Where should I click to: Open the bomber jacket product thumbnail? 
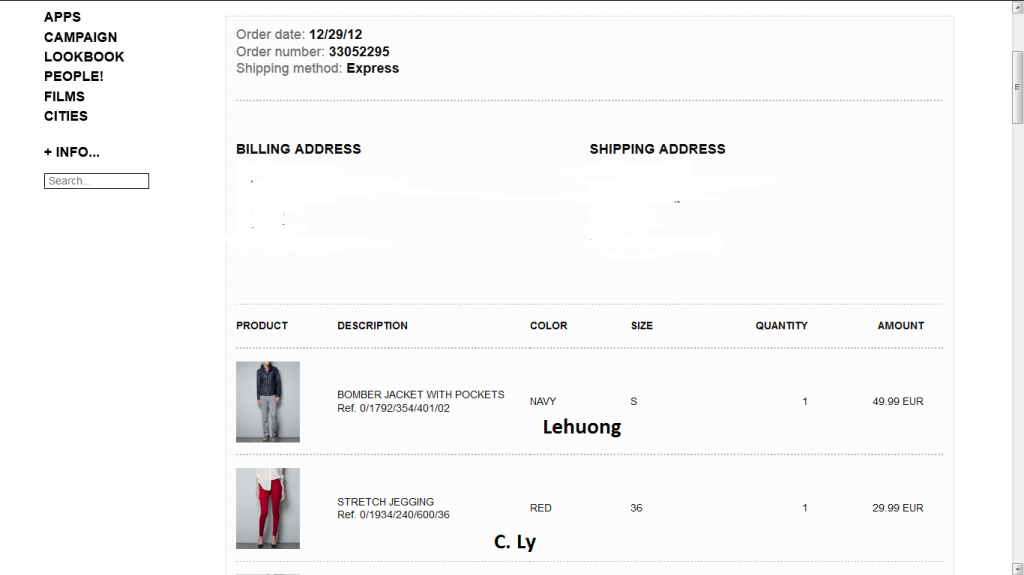pyautogui.click(x=268, y=401)
